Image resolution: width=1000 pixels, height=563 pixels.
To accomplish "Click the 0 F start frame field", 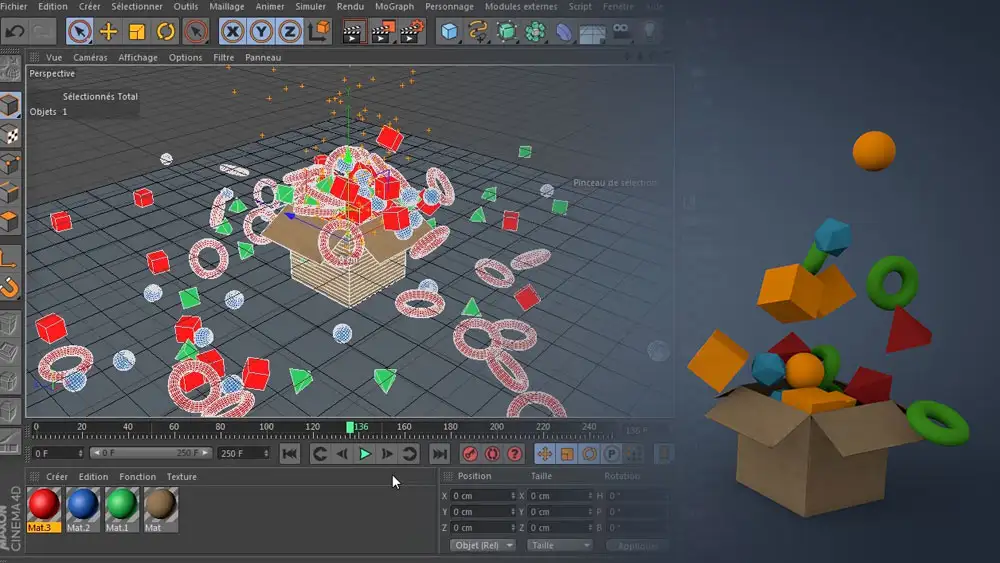I will click(x=58, y=453).
